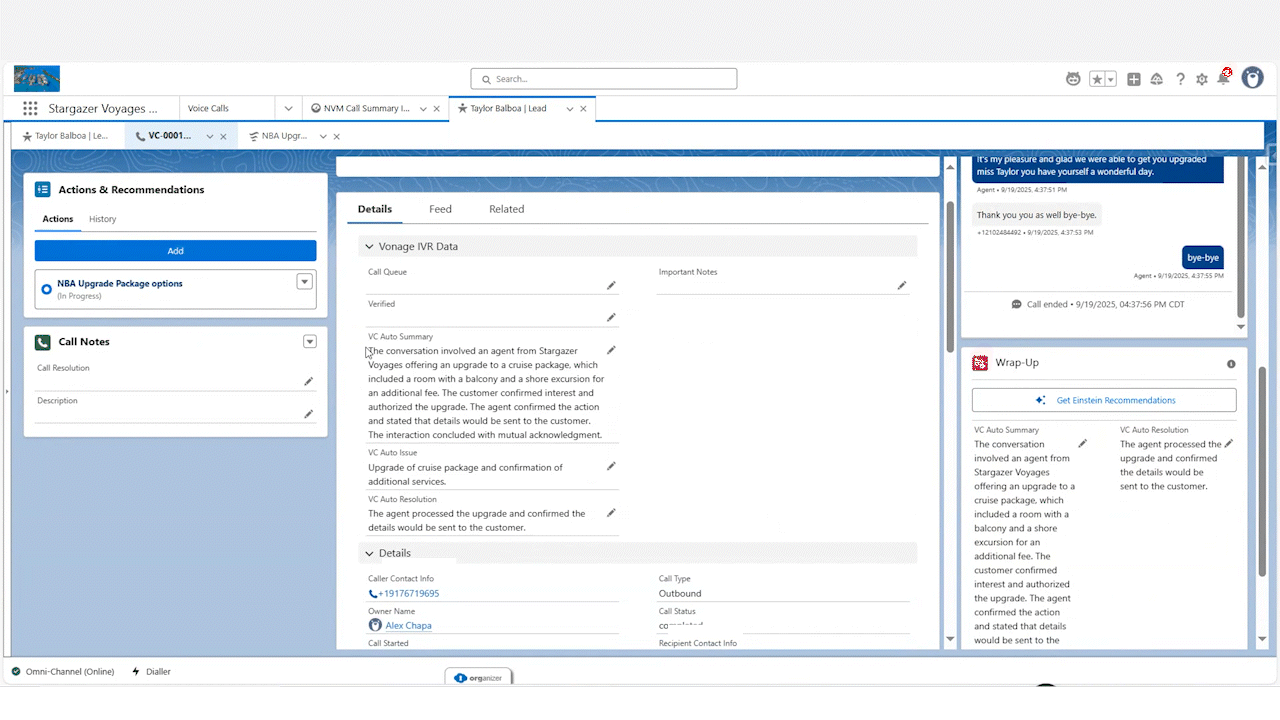Edit the Call Queue field pencil icon
Image resolution: width=1280 pixels, height=720 pixels.
(x=611, y=285)
